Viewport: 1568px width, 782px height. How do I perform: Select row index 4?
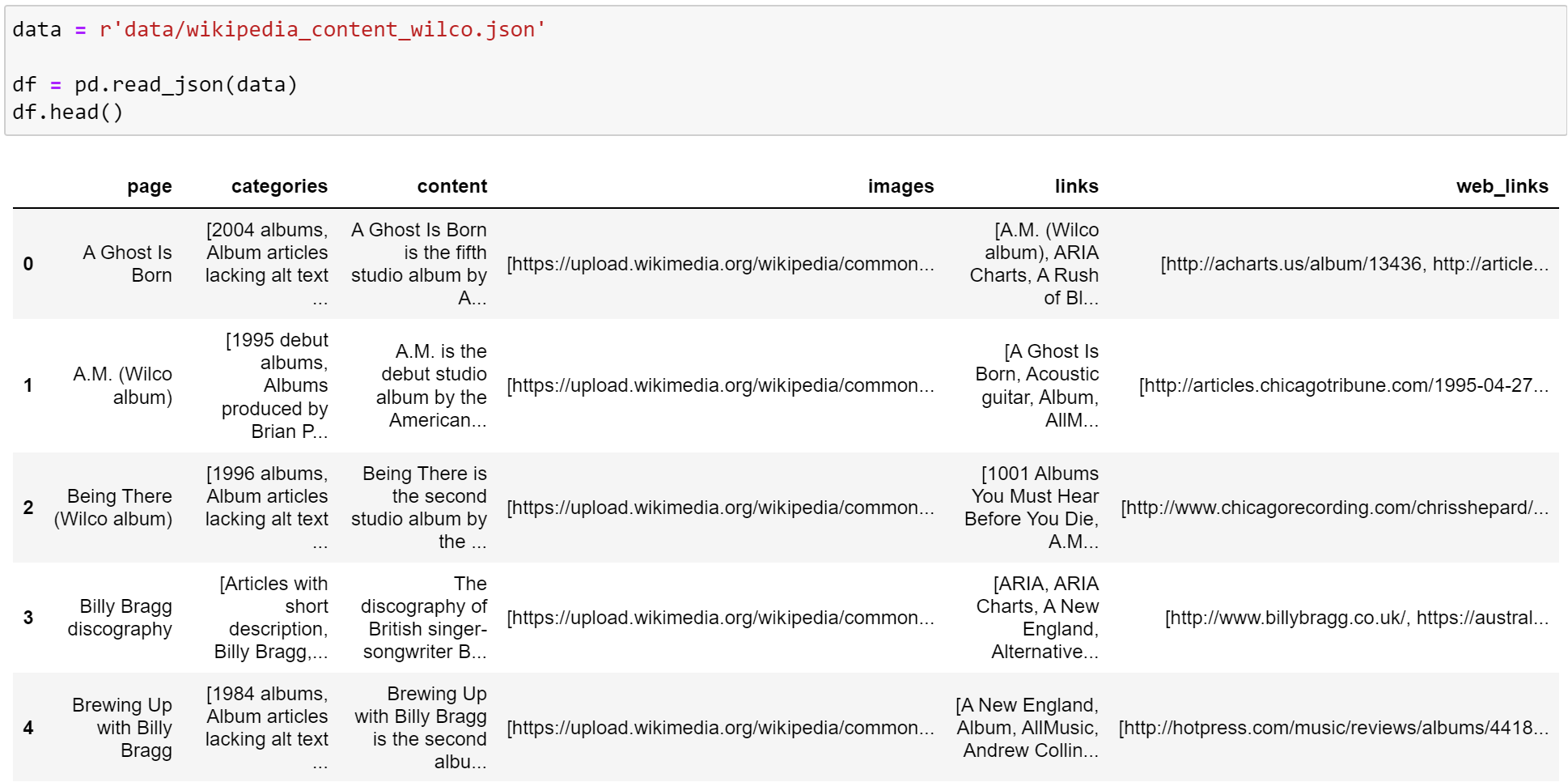(x=28, y=728)
